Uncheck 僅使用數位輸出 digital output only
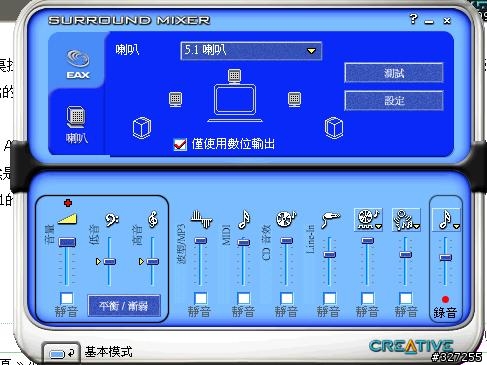The height and width of the screenshot is (365, 487). pyautogui.click(x=180, y=145)
